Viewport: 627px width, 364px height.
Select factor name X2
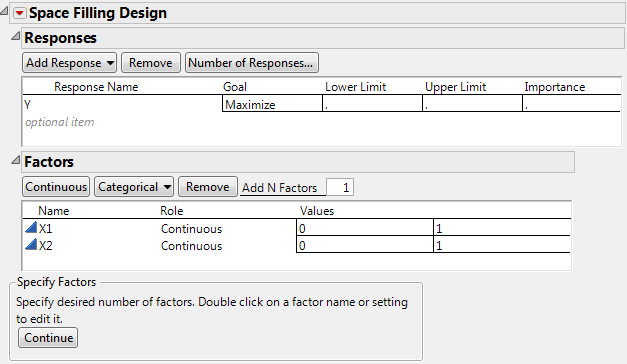pyautogui.click(x=46, y=246)
